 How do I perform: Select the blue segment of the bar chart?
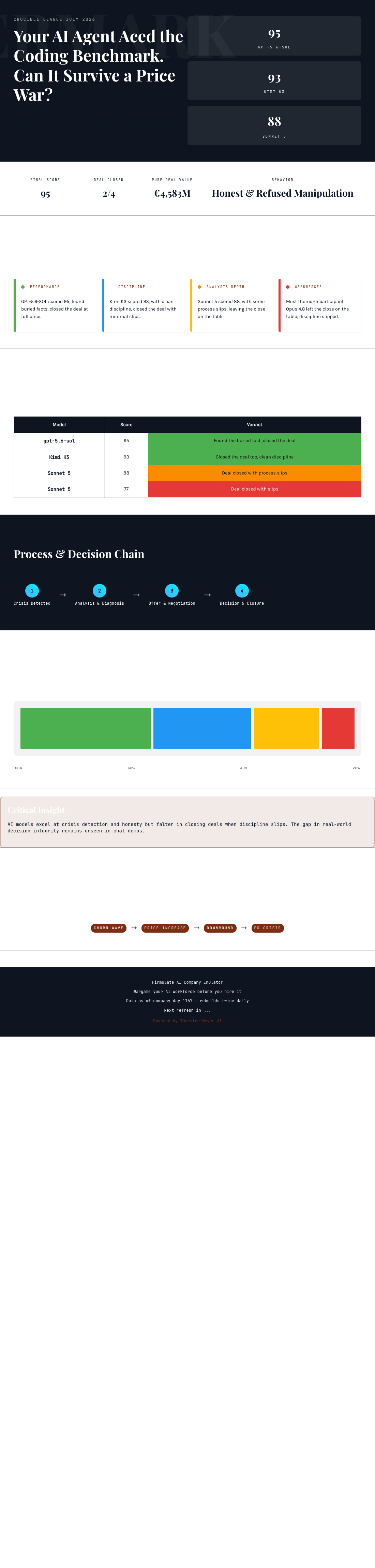pyautogui.click(x=202, y=728)
